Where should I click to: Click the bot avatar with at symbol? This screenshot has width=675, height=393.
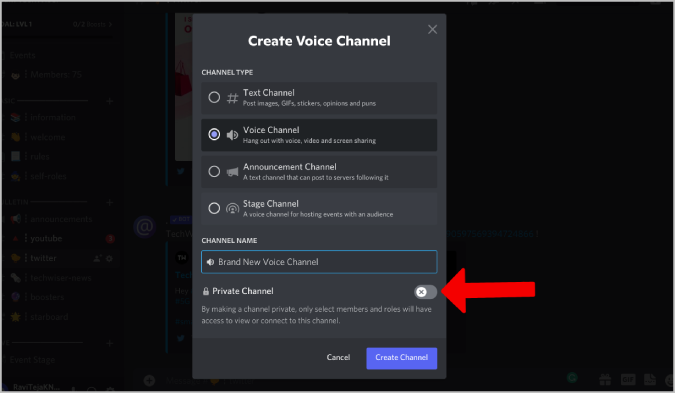(145, 226)
